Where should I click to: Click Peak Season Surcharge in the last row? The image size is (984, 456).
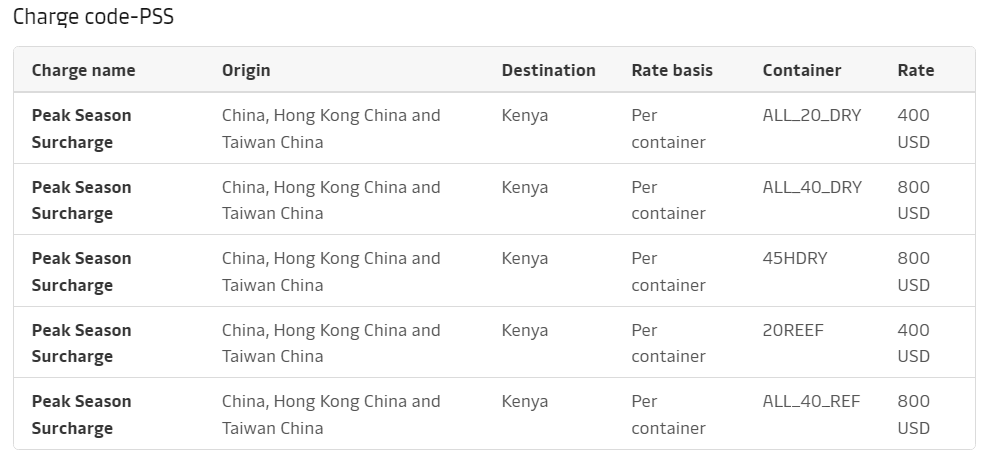point(82,415)
